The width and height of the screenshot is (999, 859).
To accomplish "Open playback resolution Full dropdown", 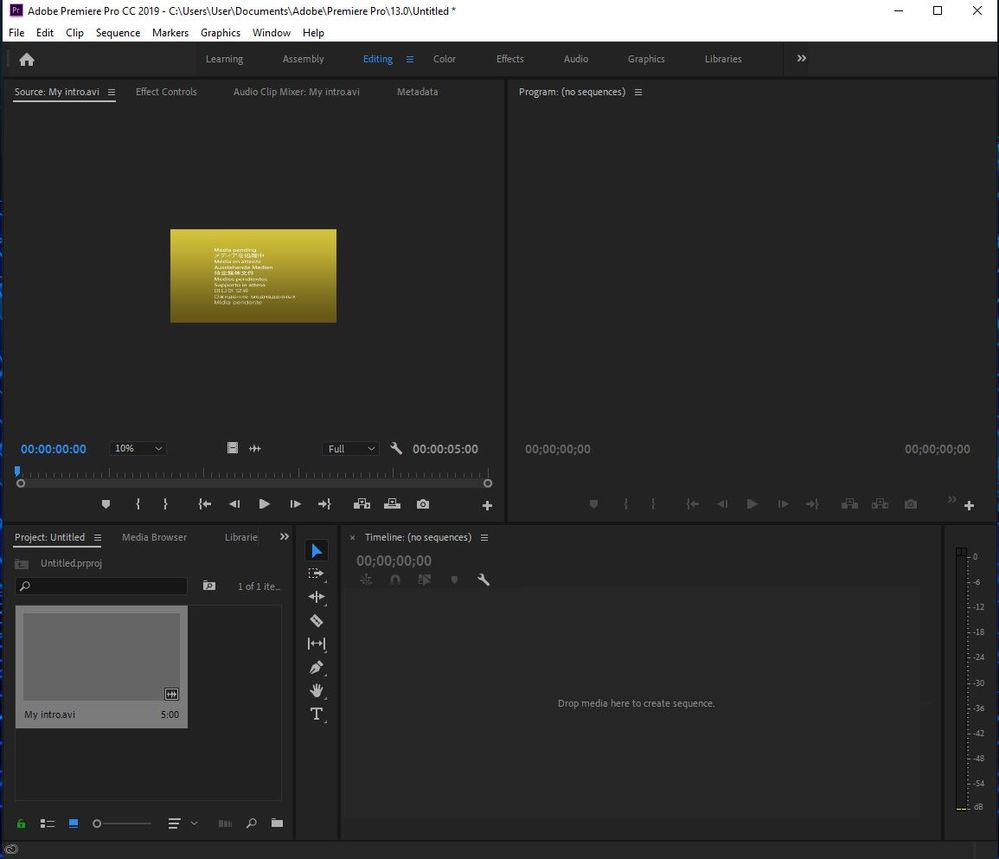I will [350, 449].
